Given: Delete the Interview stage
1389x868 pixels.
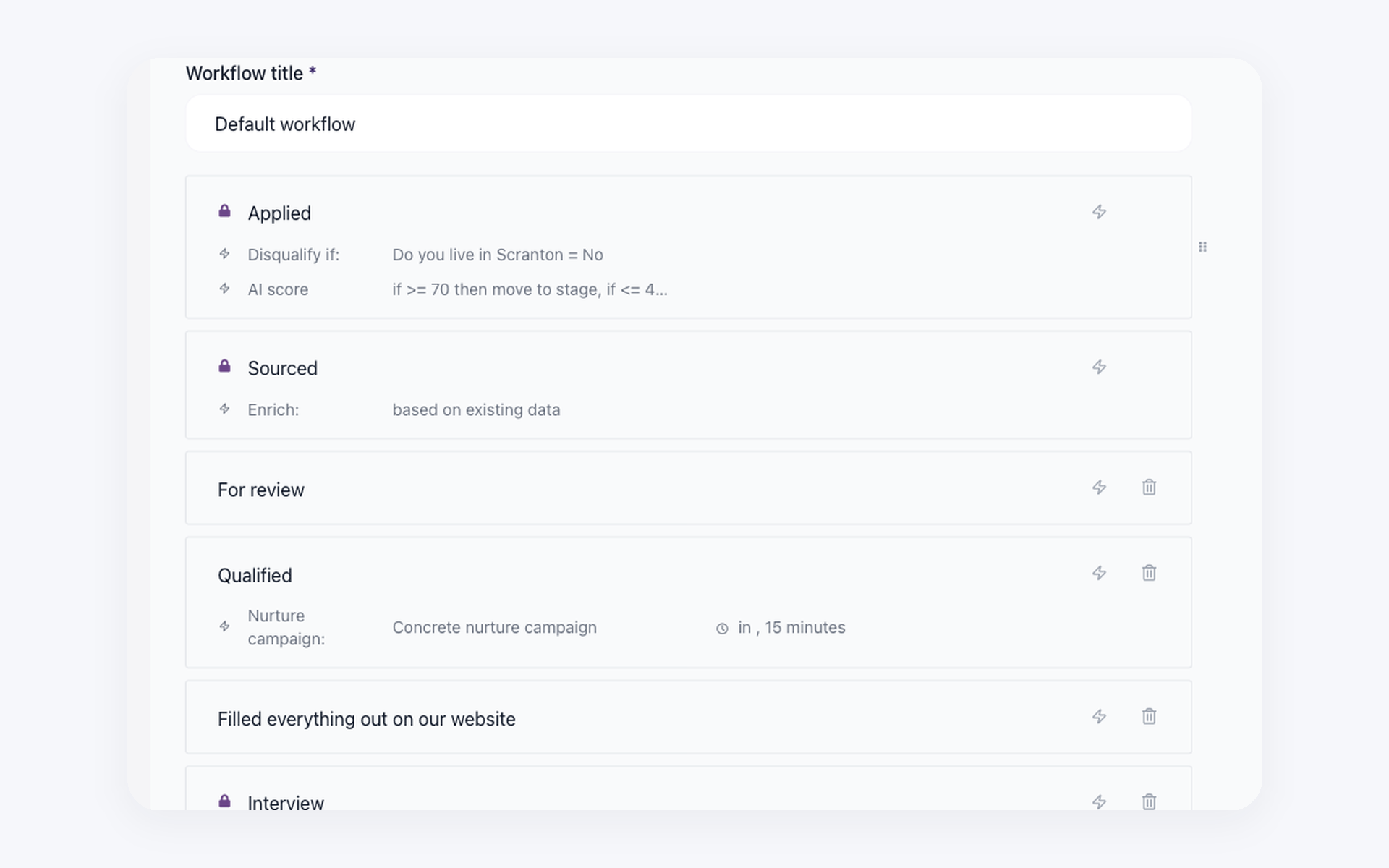Looking at the screenshot, I should pos(1149,801).
